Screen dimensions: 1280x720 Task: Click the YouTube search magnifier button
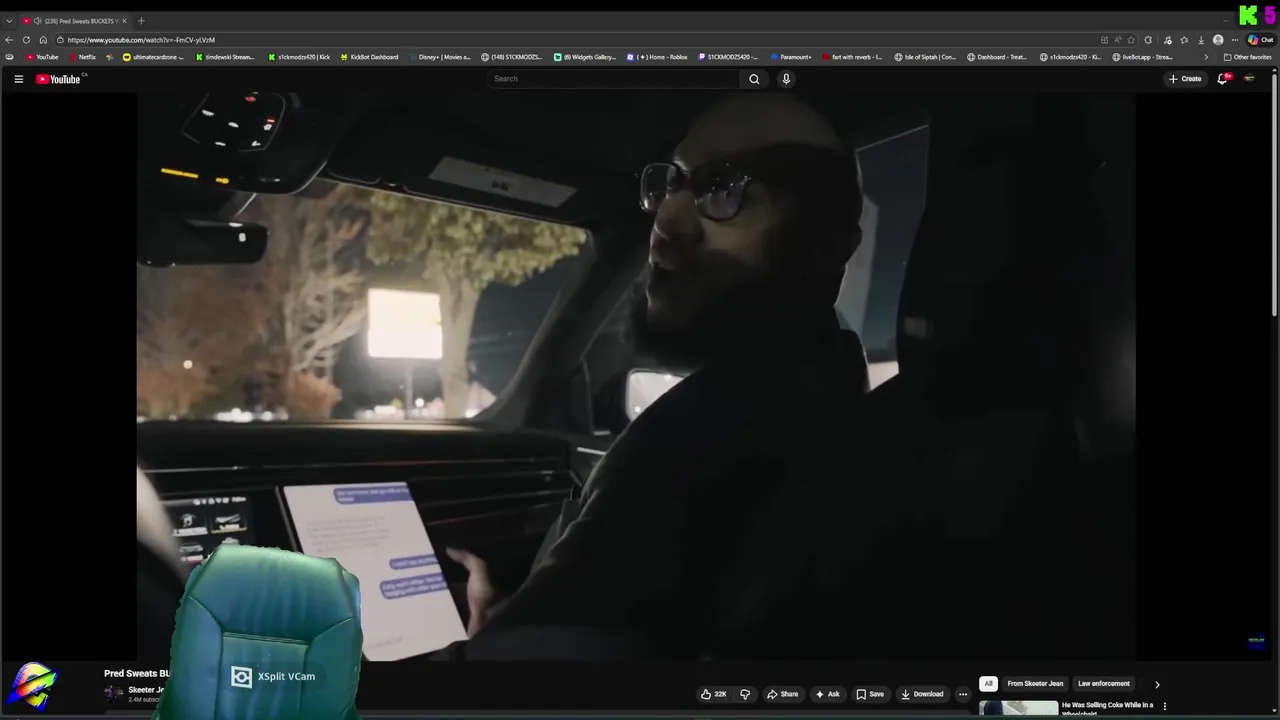click(754, 79)
